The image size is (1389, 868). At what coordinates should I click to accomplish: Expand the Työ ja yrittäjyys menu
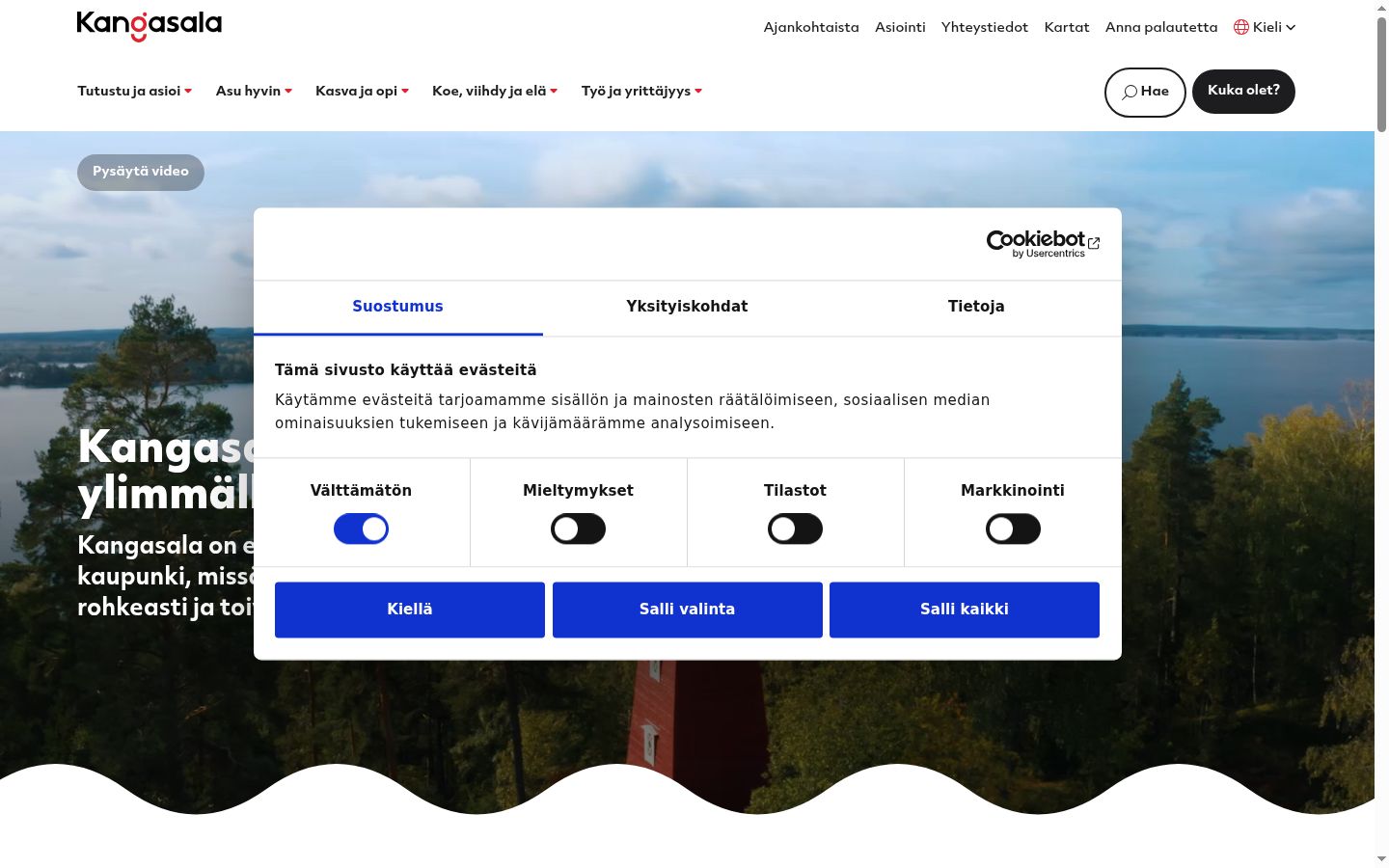pos(641,91)
